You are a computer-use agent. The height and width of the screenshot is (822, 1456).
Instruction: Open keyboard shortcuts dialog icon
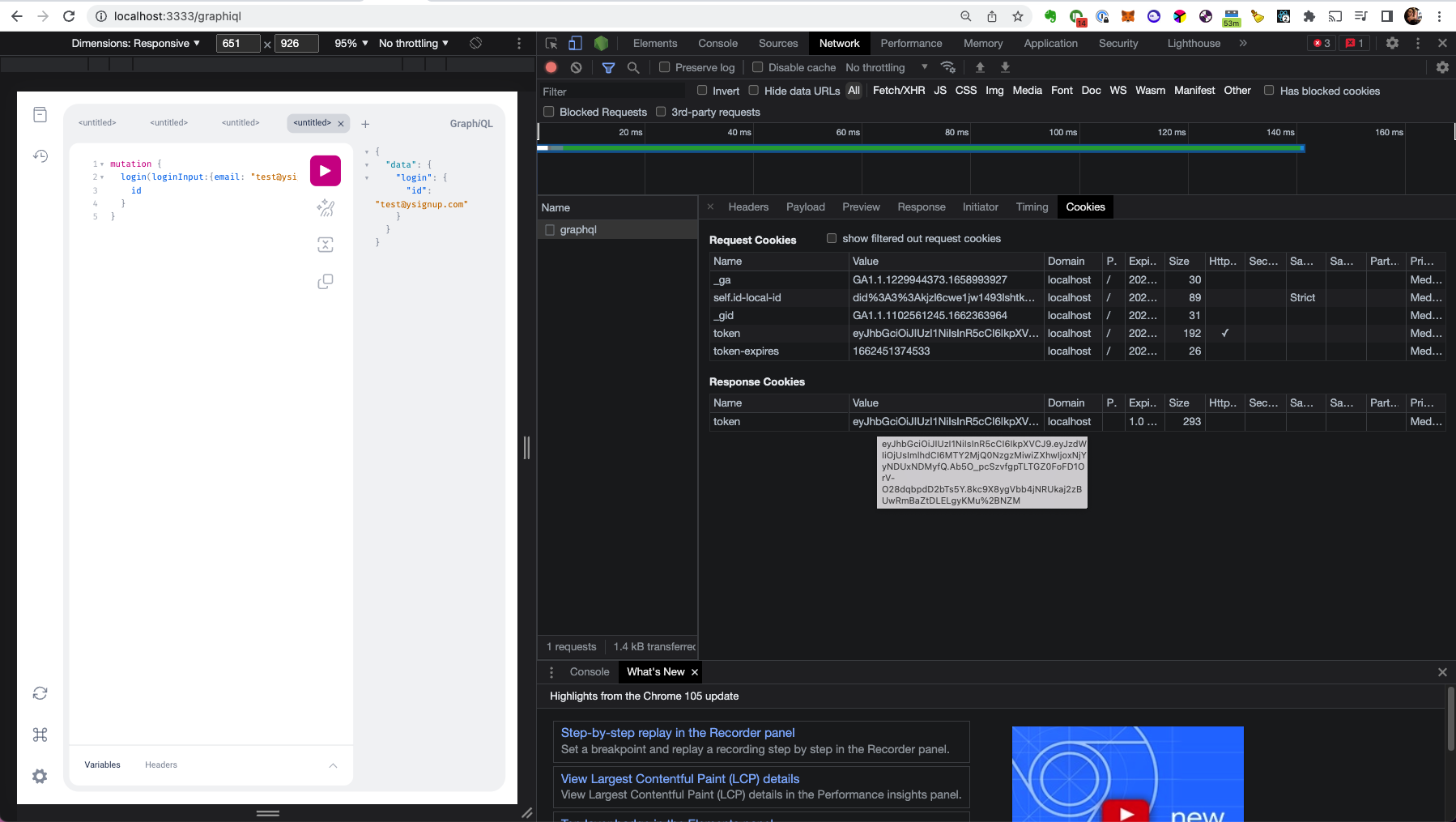[40, 735]
